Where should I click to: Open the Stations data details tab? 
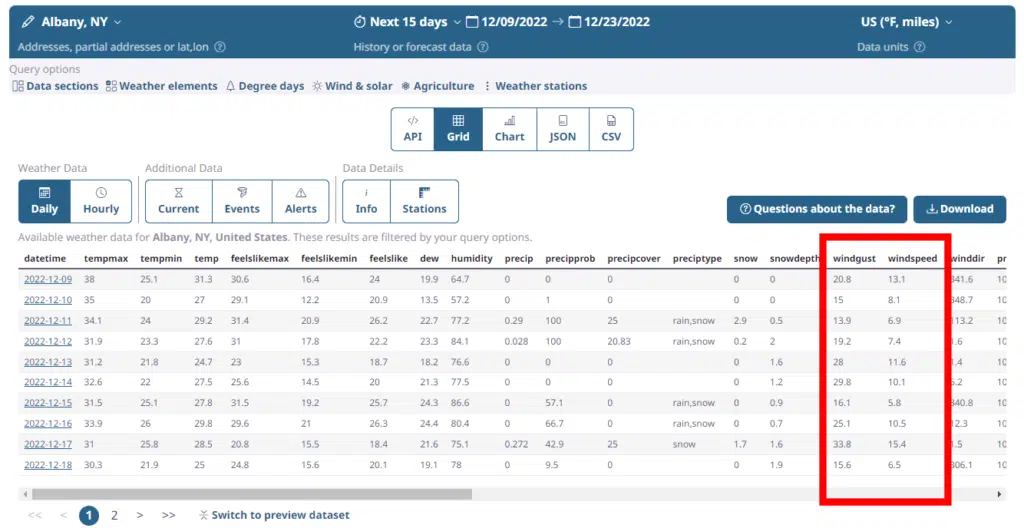point(424,201)
